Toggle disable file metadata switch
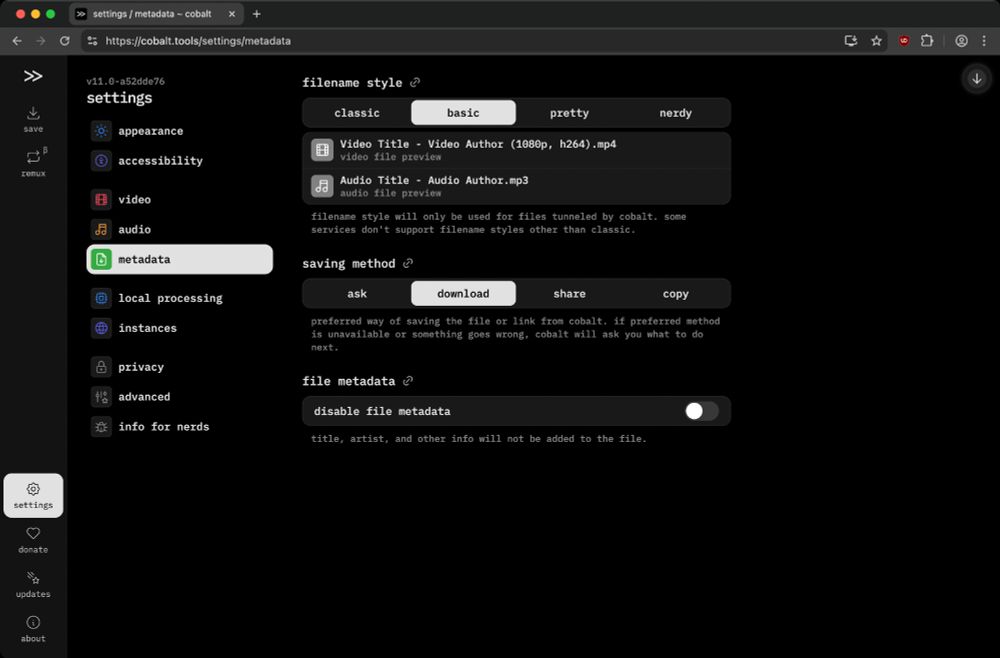1000x658 pixels. point(702,411)
